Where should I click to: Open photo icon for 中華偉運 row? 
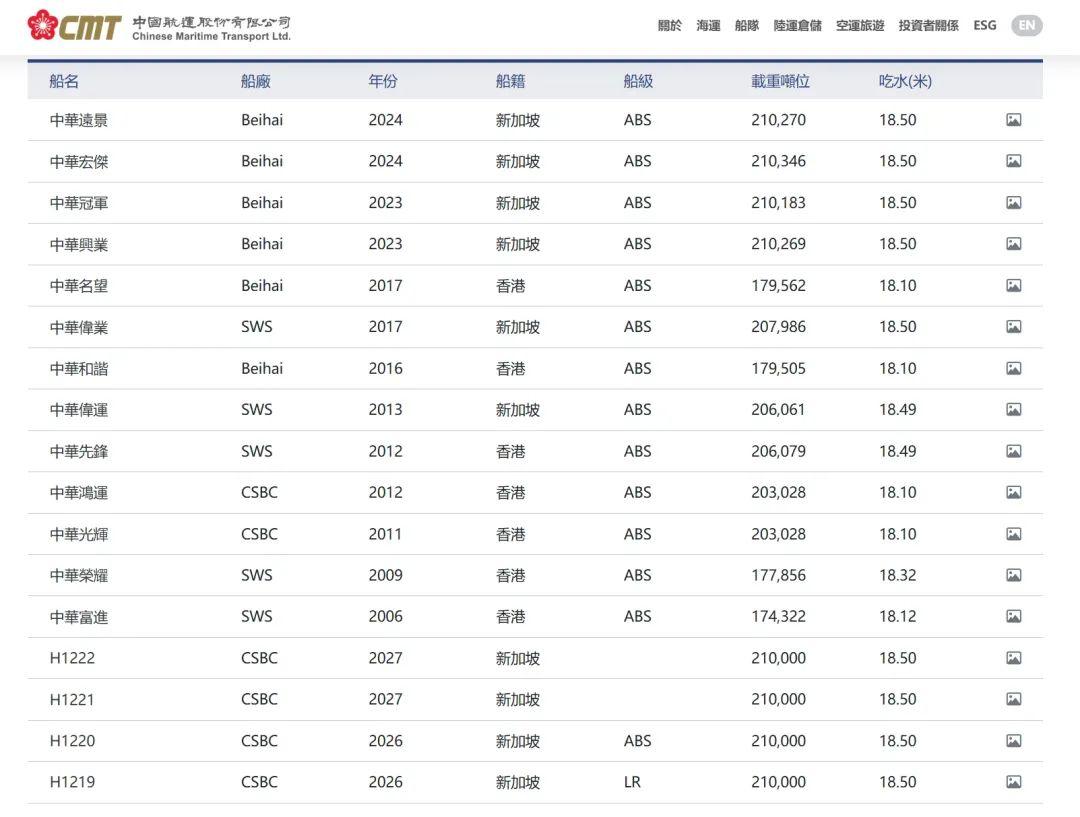coord(1013,410)
